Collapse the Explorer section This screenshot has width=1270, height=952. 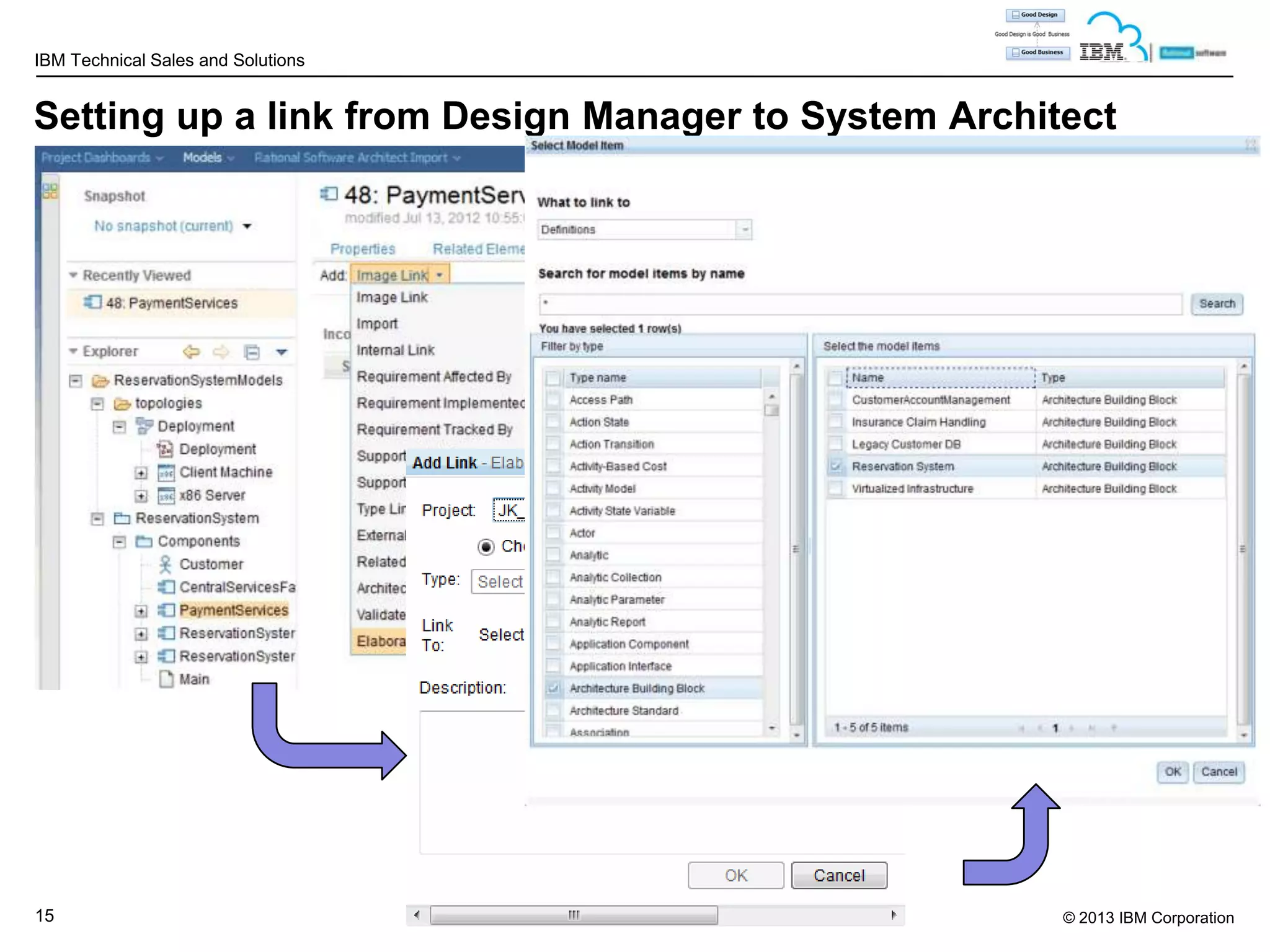73,351
